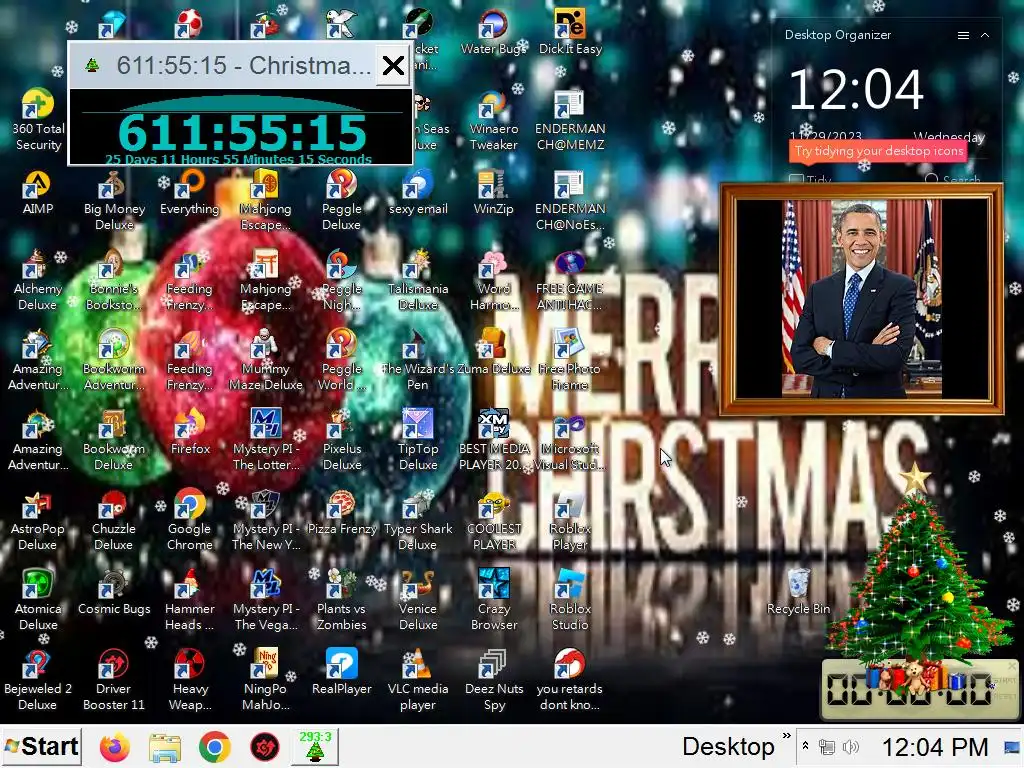Image resolution: width=1024 pixels, height=768 pixels.
Task: Launch Firefox from desktop icon
Action: click(189, 432)
